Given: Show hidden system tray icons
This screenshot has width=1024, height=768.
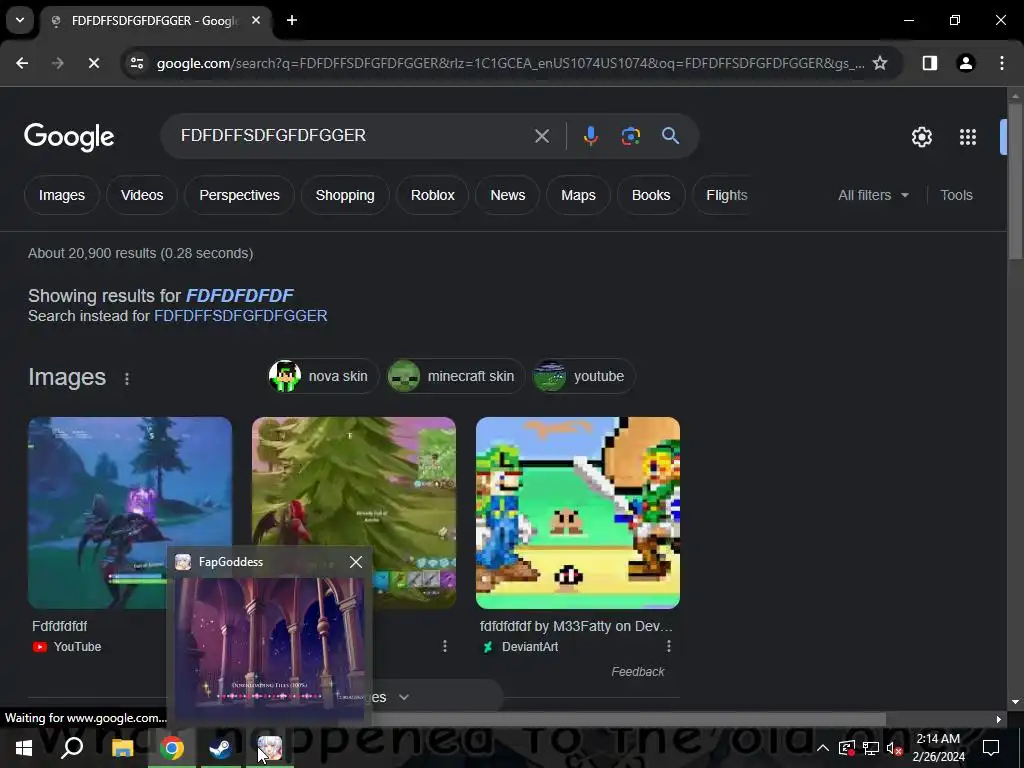Looking at the screenshot, I should pyautogui.click(x=823, y=748).
